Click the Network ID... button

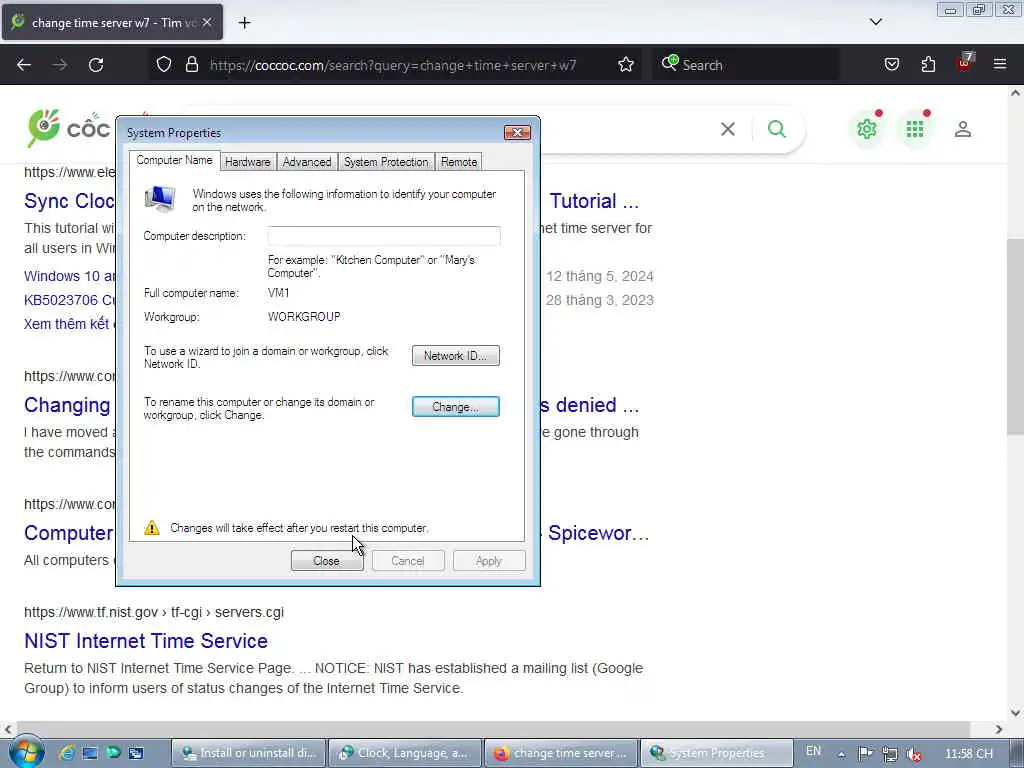coord(456,355)
